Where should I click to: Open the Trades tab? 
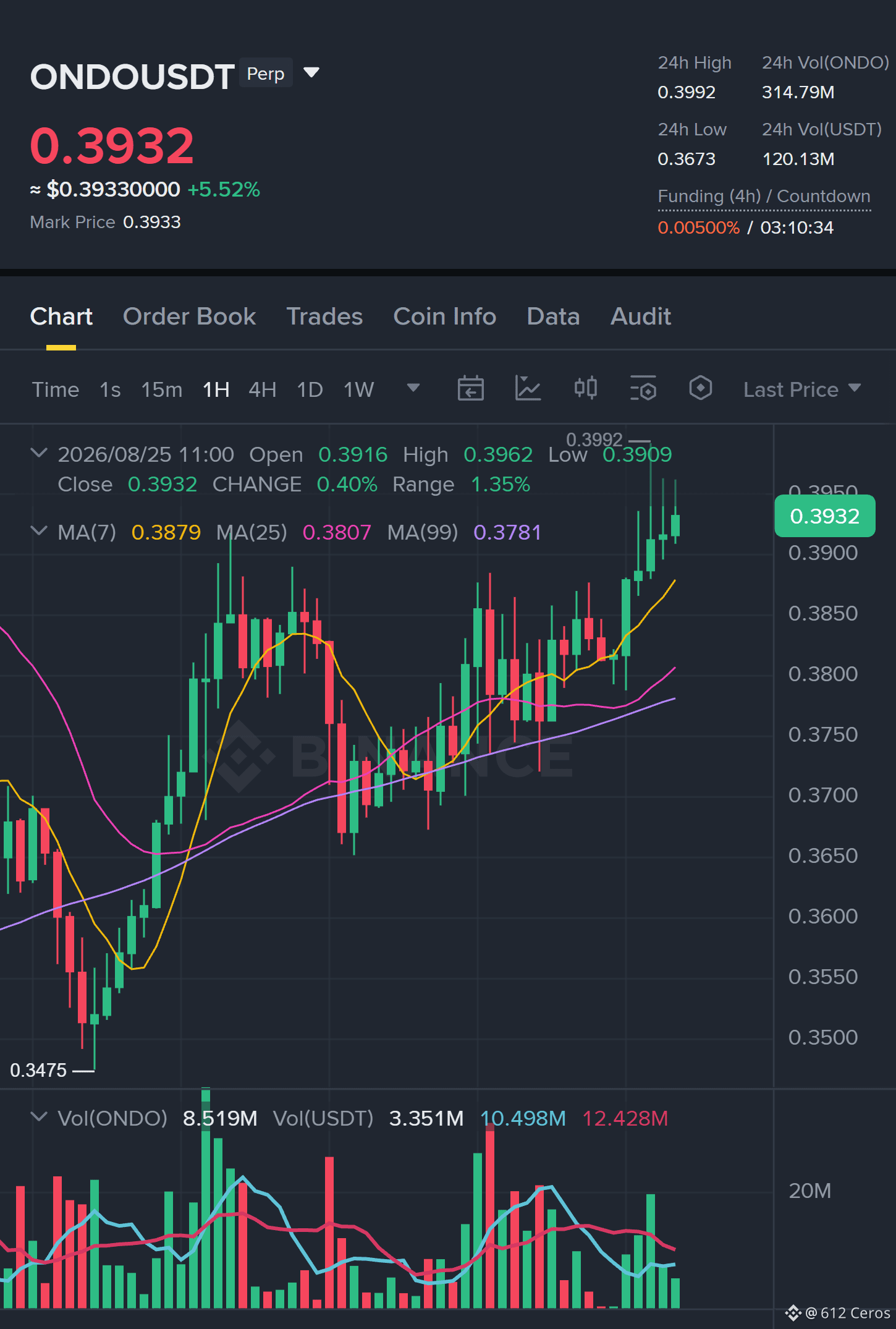(x=324, y=316)
